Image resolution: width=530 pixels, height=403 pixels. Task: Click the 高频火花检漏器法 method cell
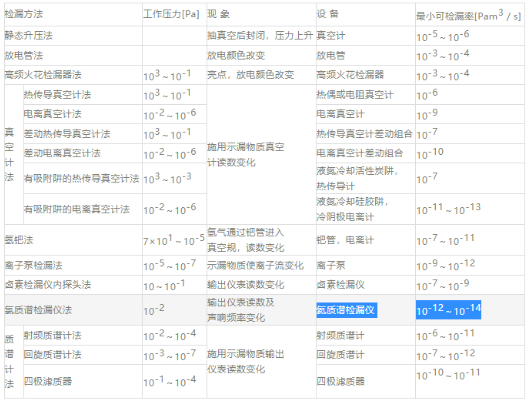(43, 75)
